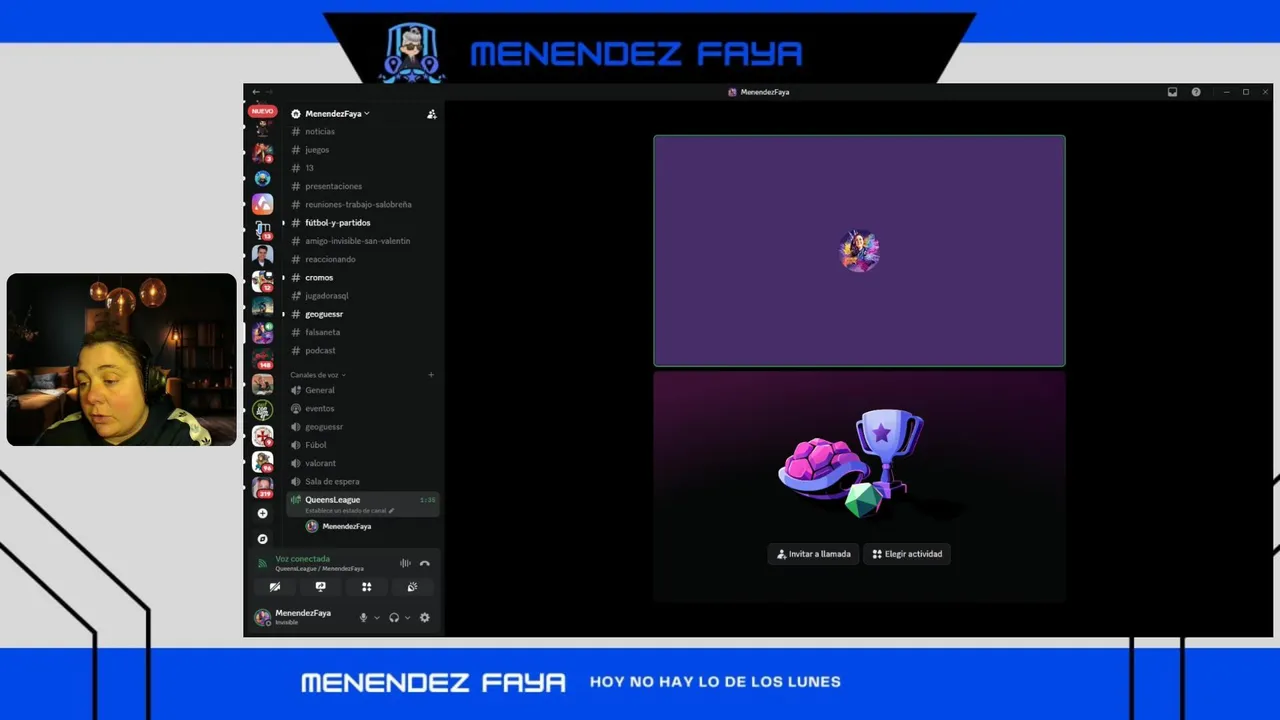Open the server with the 219 badge
The height and width of the screenshot is (720, 1280).
262,487
